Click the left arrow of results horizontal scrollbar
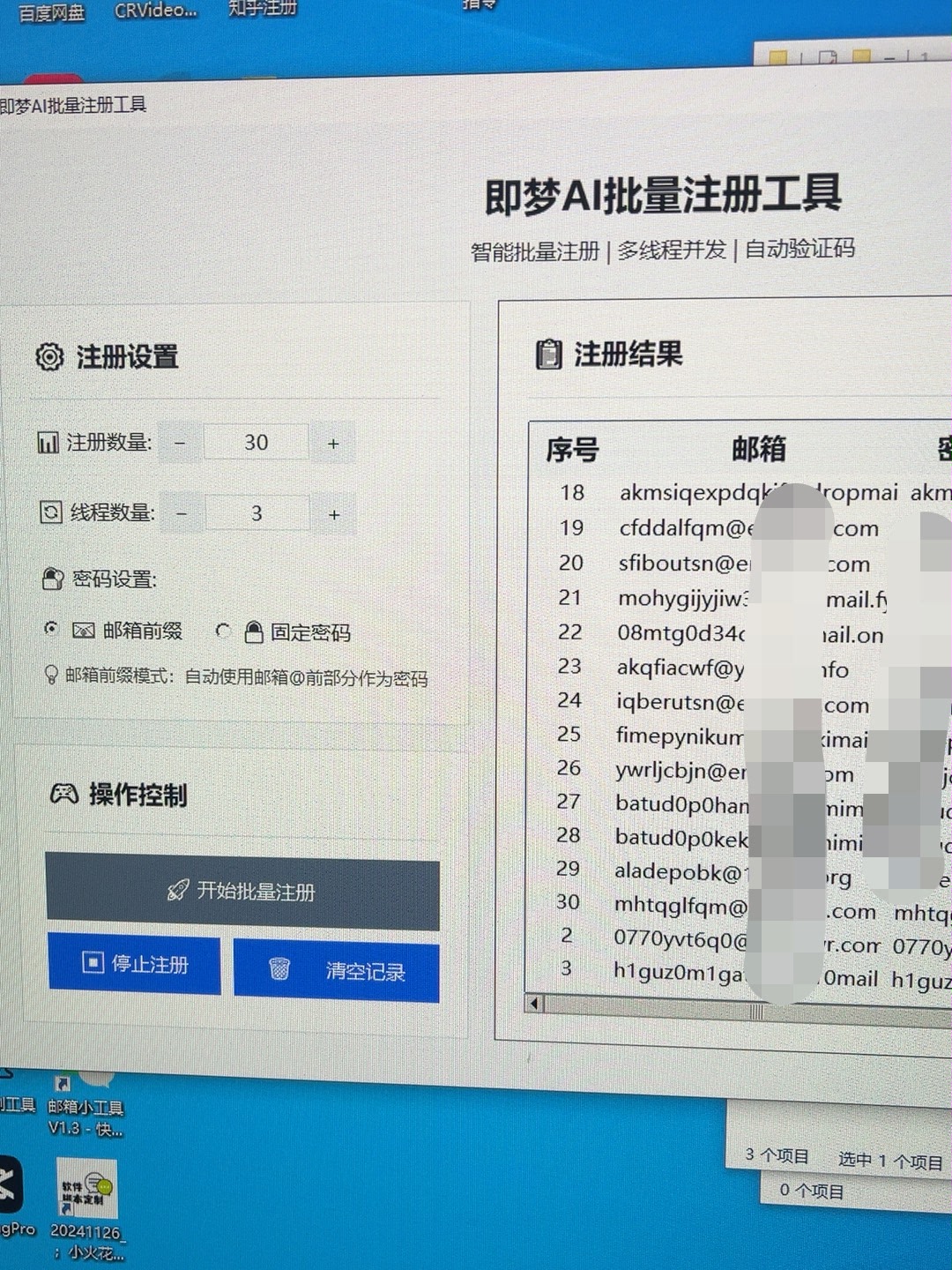Image resolution: width=952 pixels, height=1270 pixels. pos(534,1004)
